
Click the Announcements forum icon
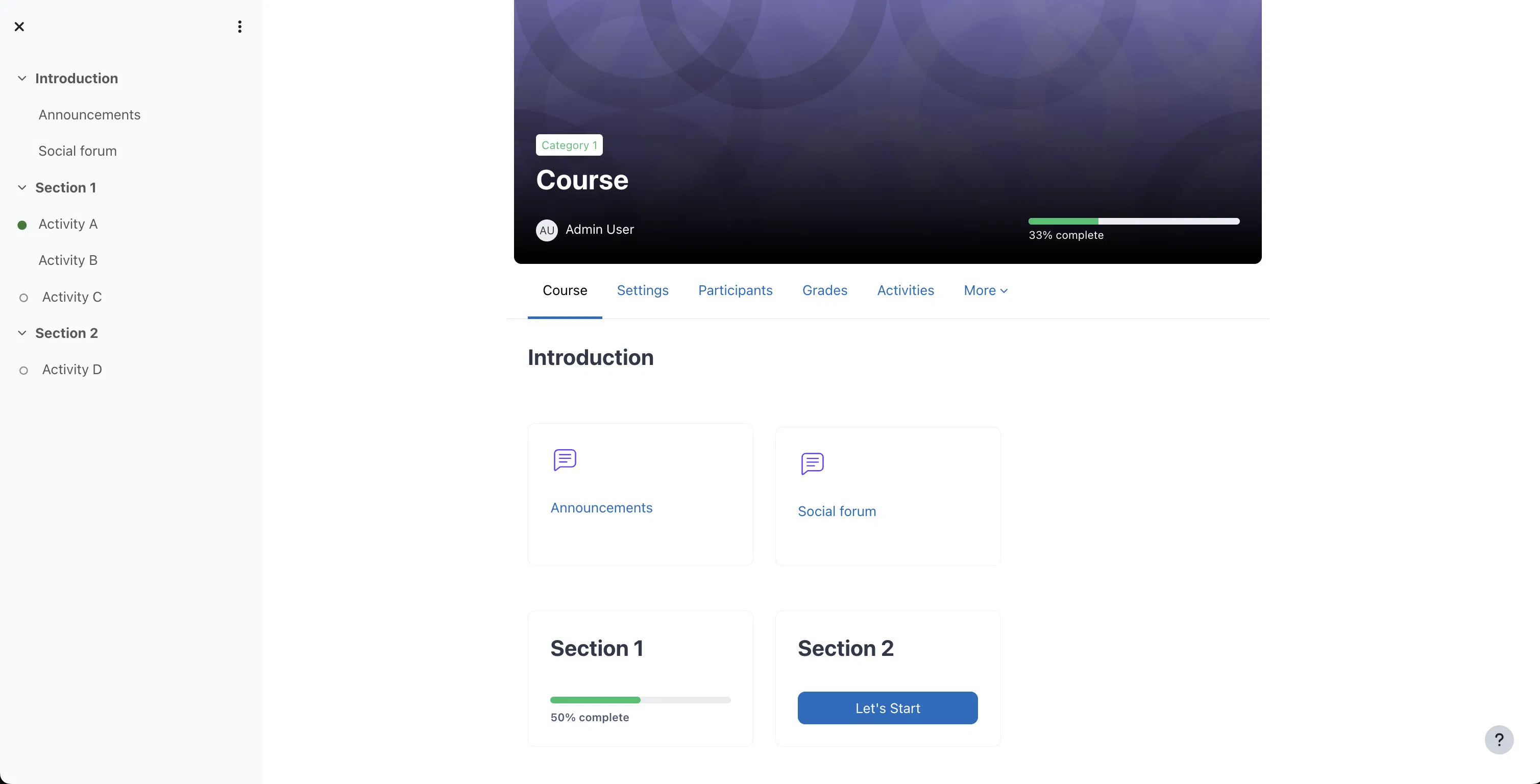[x=565, y=460]
